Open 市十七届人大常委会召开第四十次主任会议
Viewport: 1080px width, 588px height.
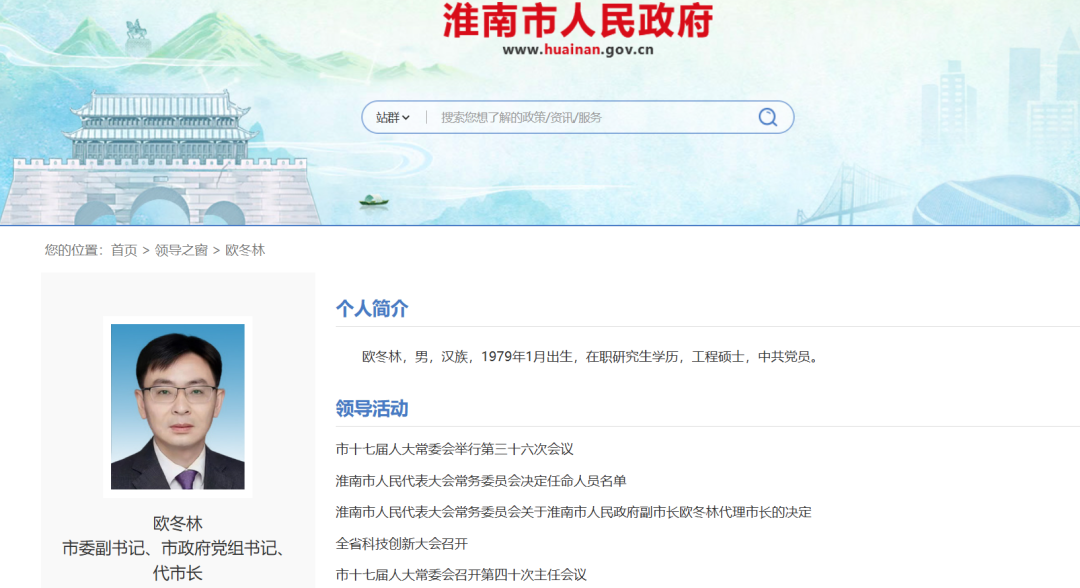tap(461, 575)
